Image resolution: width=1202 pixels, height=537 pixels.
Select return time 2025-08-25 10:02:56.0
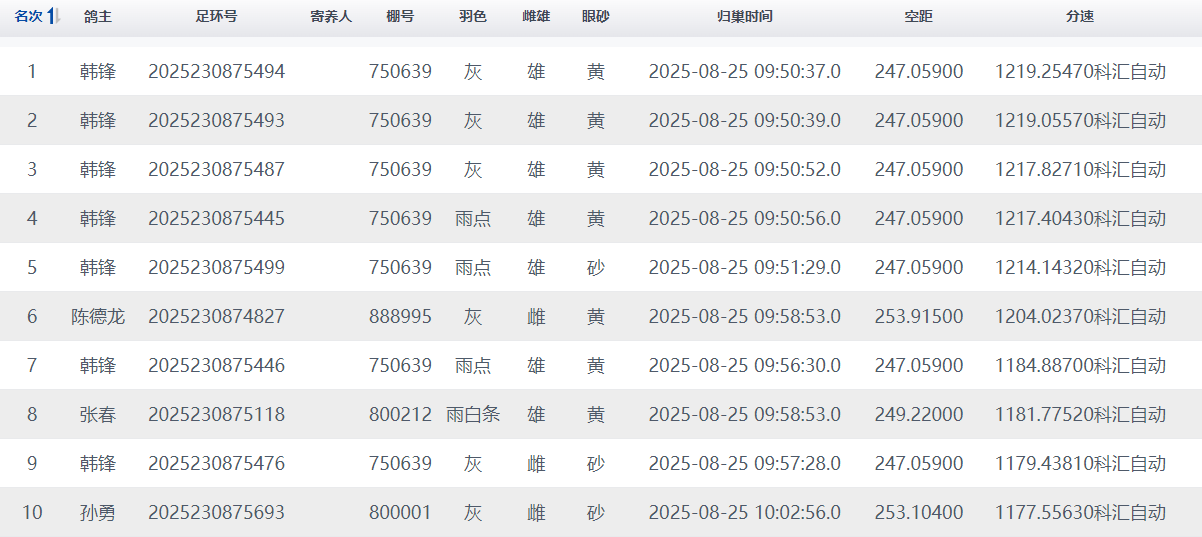(x=744, y=513)
